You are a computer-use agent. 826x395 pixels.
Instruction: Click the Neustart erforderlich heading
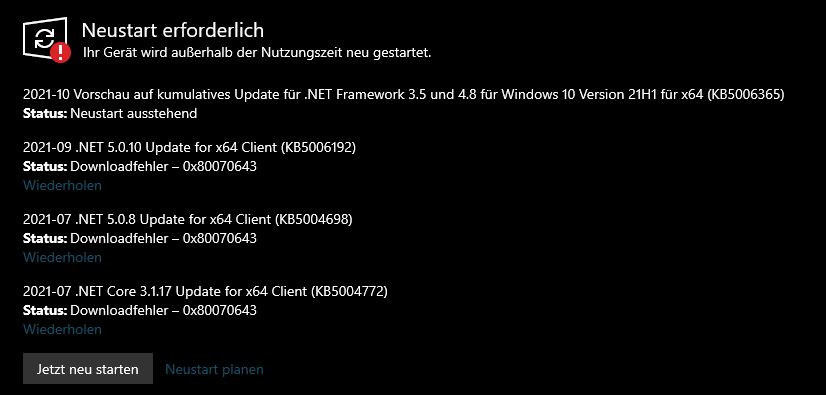coord(173,30)
